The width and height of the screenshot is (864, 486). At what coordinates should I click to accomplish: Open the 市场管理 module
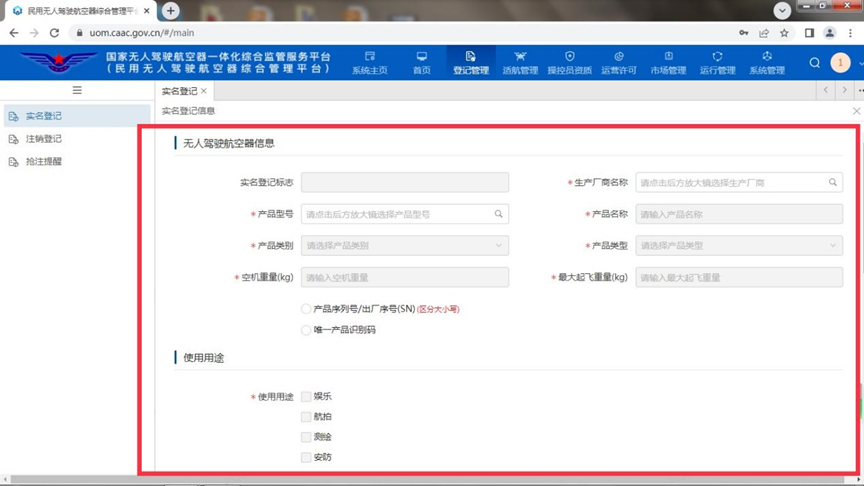point(668,63)
